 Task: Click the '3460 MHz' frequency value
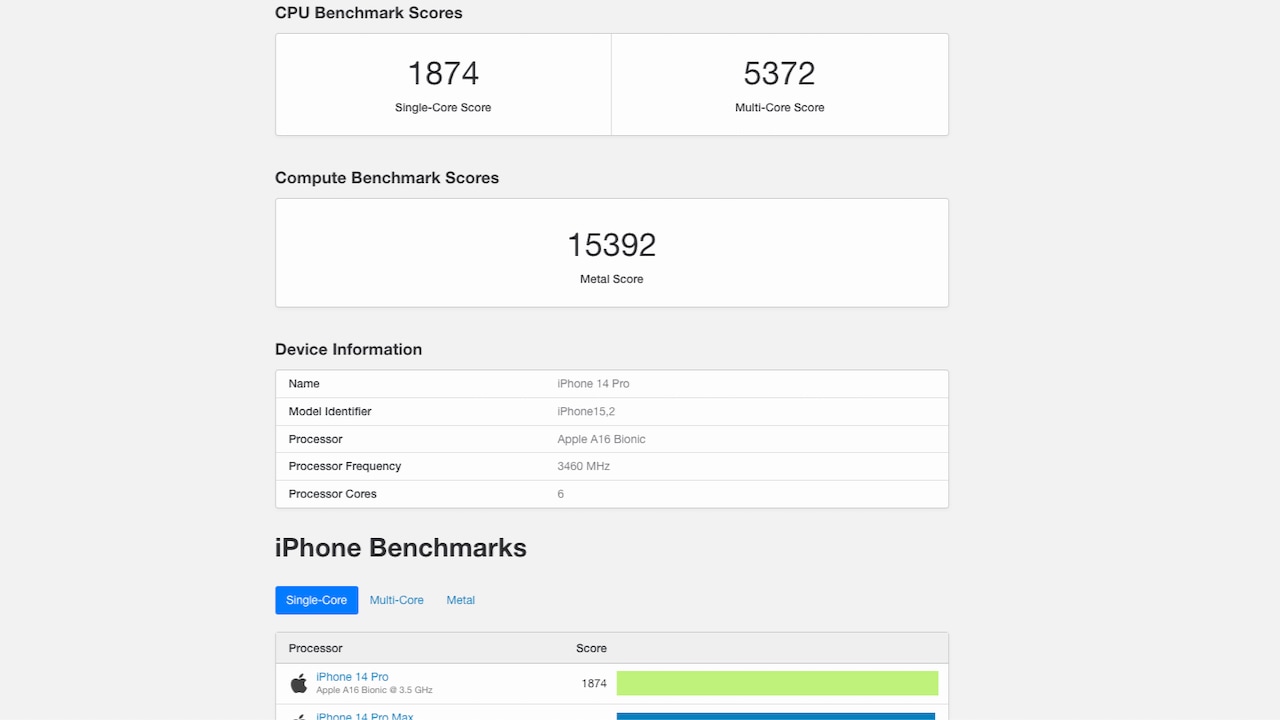583,466
